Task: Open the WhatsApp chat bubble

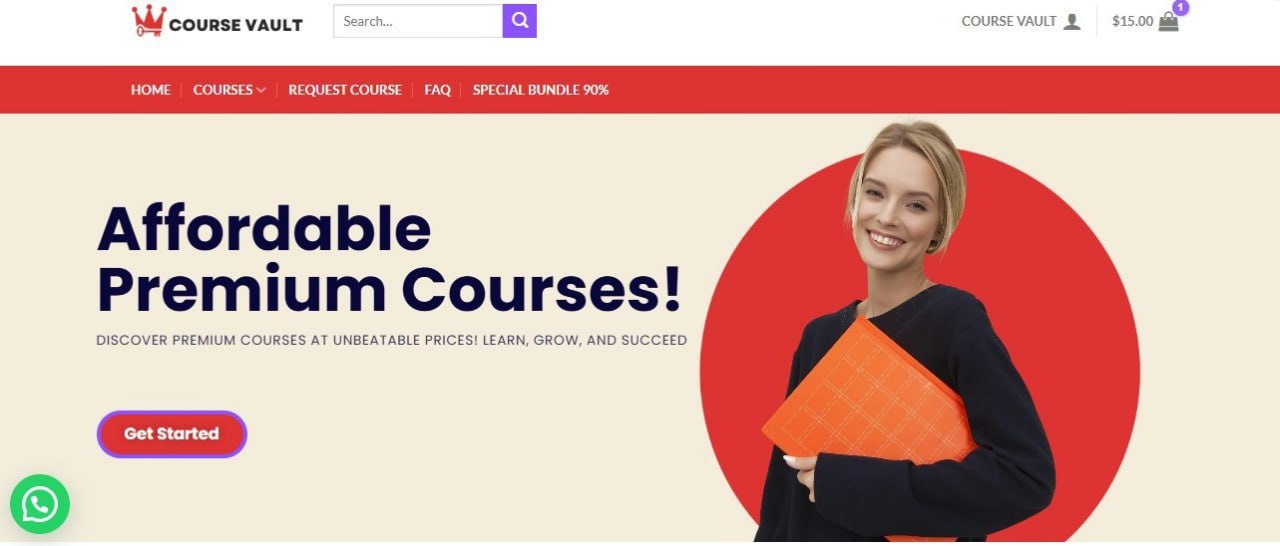Action: click(40, 504)
